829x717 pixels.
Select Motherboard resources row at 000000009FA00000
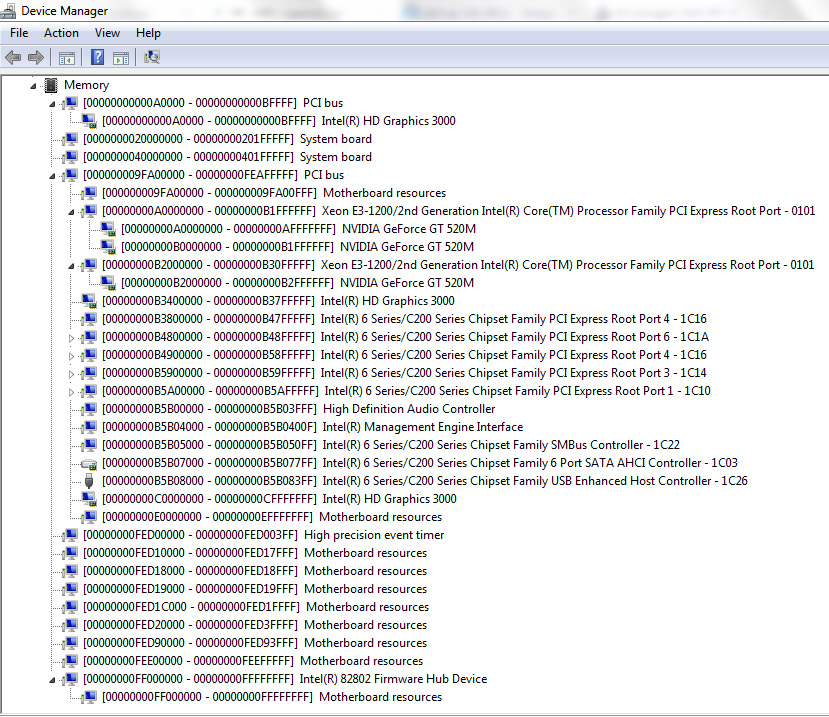274,193
